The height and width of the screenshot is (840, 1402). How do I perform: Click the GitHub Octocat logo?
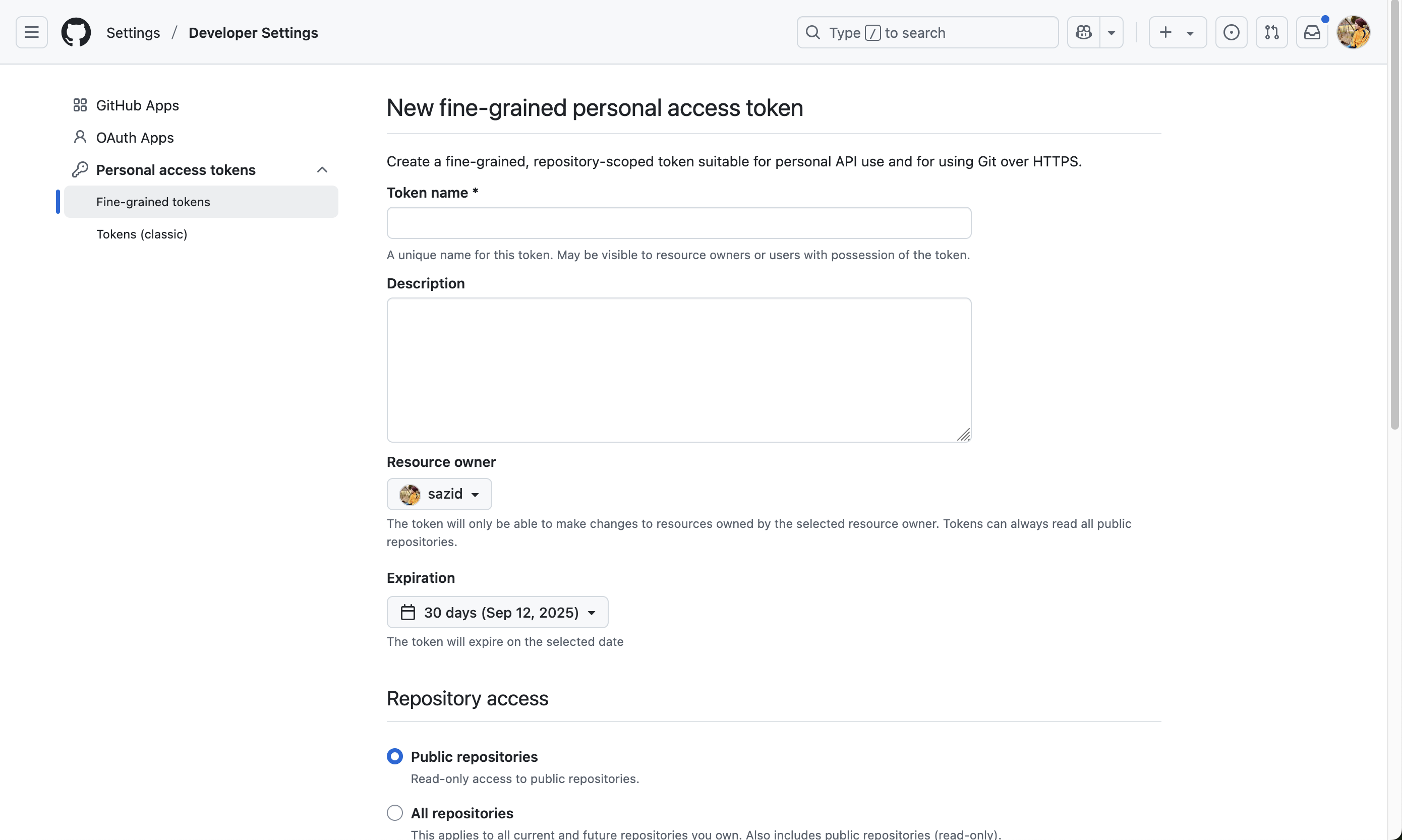tap(76, 32)
